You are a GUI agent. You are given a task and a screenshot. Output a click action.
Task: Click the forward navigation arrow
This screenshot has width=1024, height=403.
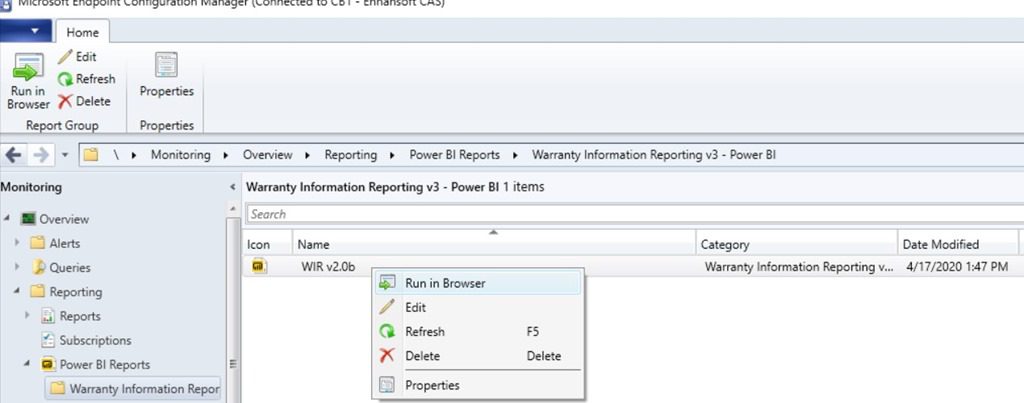click(42, 155)
